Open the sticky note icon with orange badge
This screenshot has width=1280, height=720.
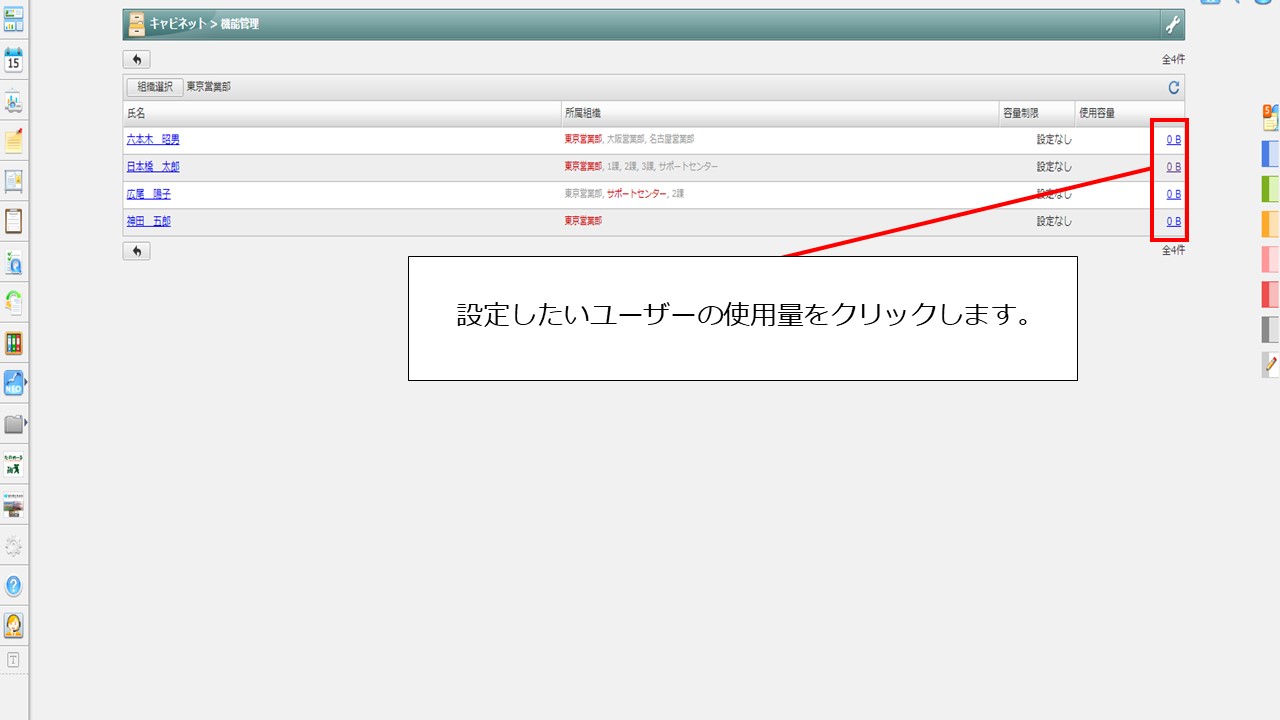pyautogui.click(x=1270, y=118)
